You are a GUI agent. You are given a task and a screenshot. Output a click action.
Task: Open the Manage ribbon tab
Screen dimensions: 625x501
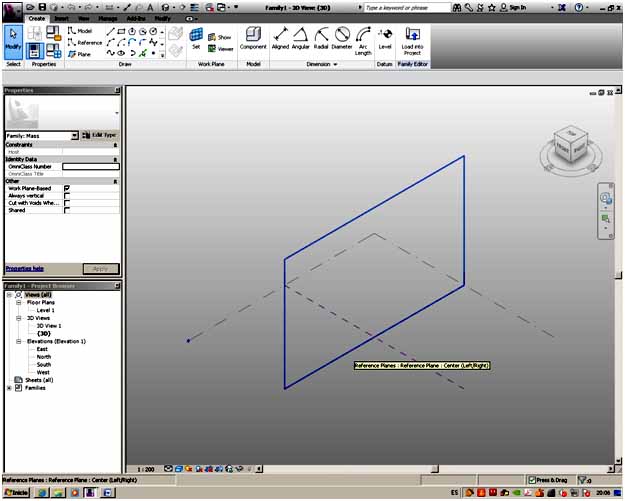(108, 18)
